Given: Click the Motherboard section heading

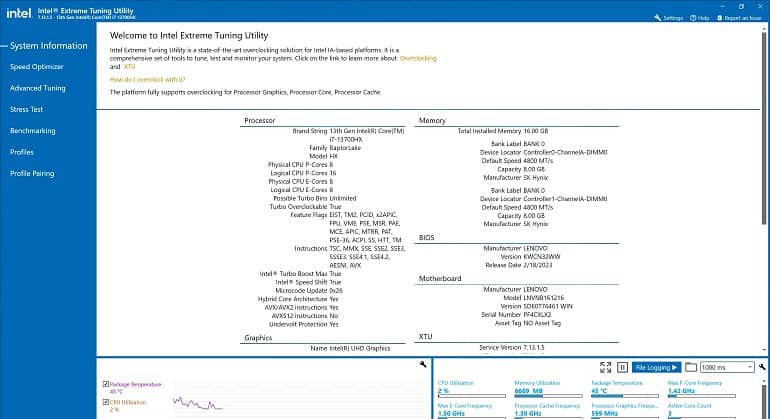Looking at the screenshot, I should coord(440,279).
